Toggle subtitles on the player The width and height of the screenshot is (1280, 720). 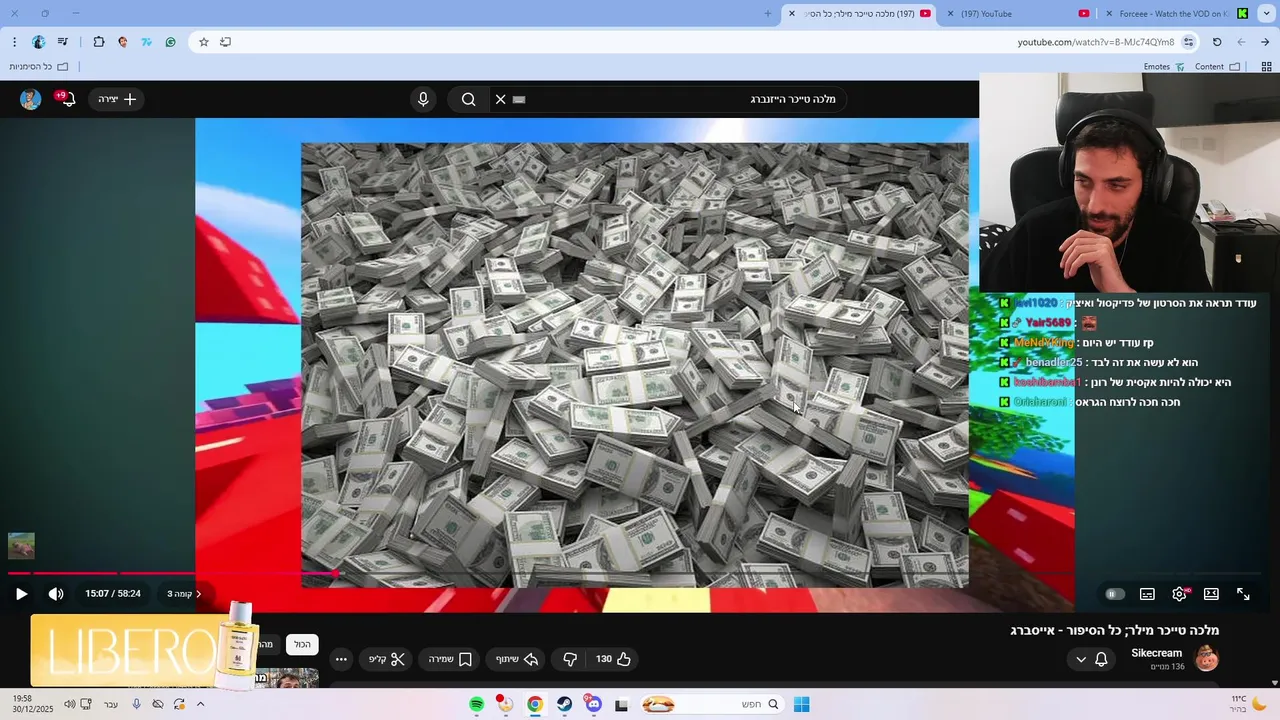(1147, 594)
